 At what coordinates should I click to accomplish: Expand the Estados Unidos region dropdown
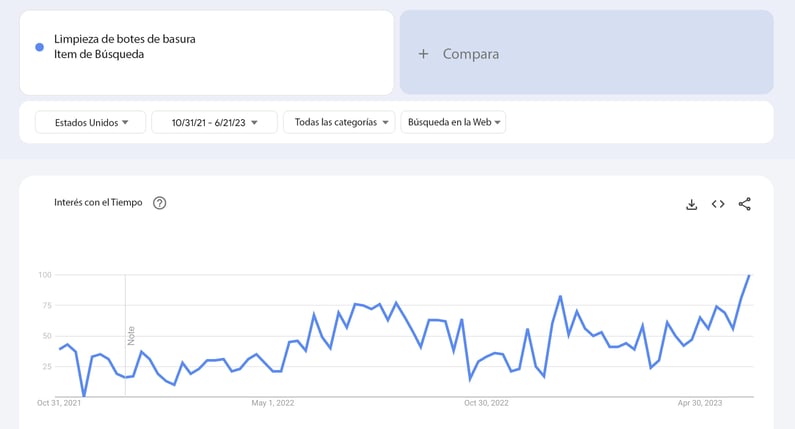pos(91,122)
